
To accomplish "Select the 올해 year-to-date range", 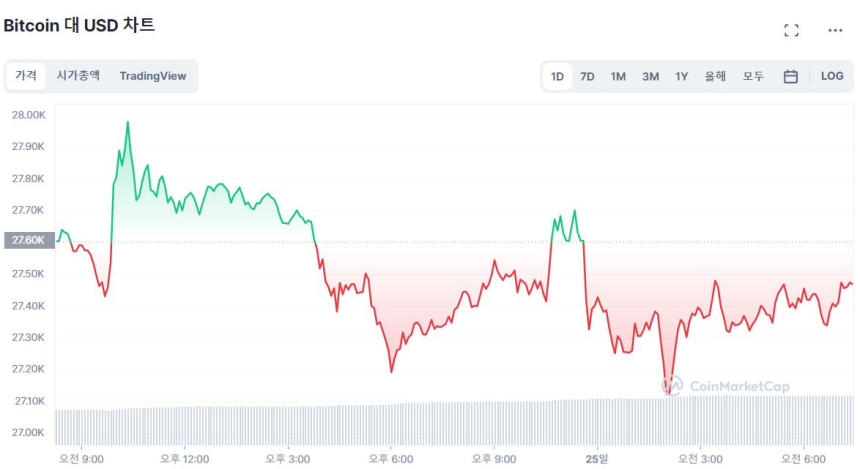I will point(715,76).
